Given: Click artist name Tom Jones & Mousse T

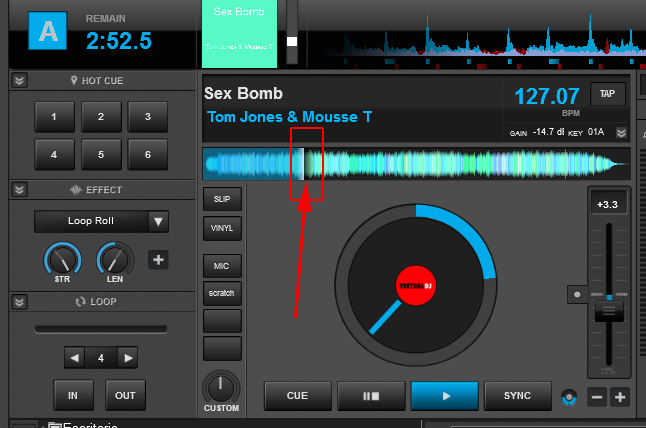Looking at the screenshot, I should pyautogui.click(x=290, y=117).
